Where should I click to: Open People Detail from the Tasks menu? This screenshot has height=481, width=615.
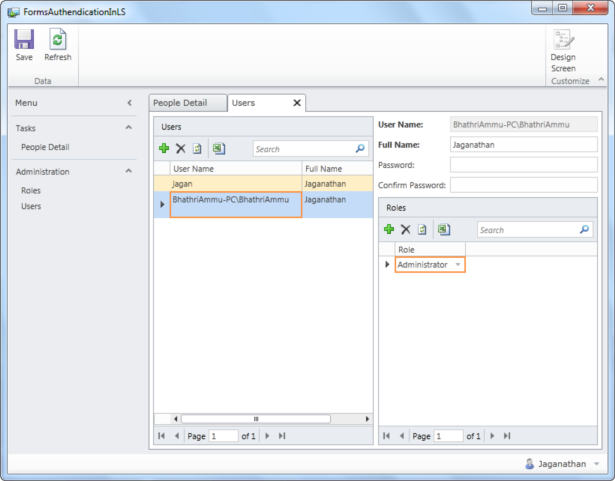click(45, 147)
